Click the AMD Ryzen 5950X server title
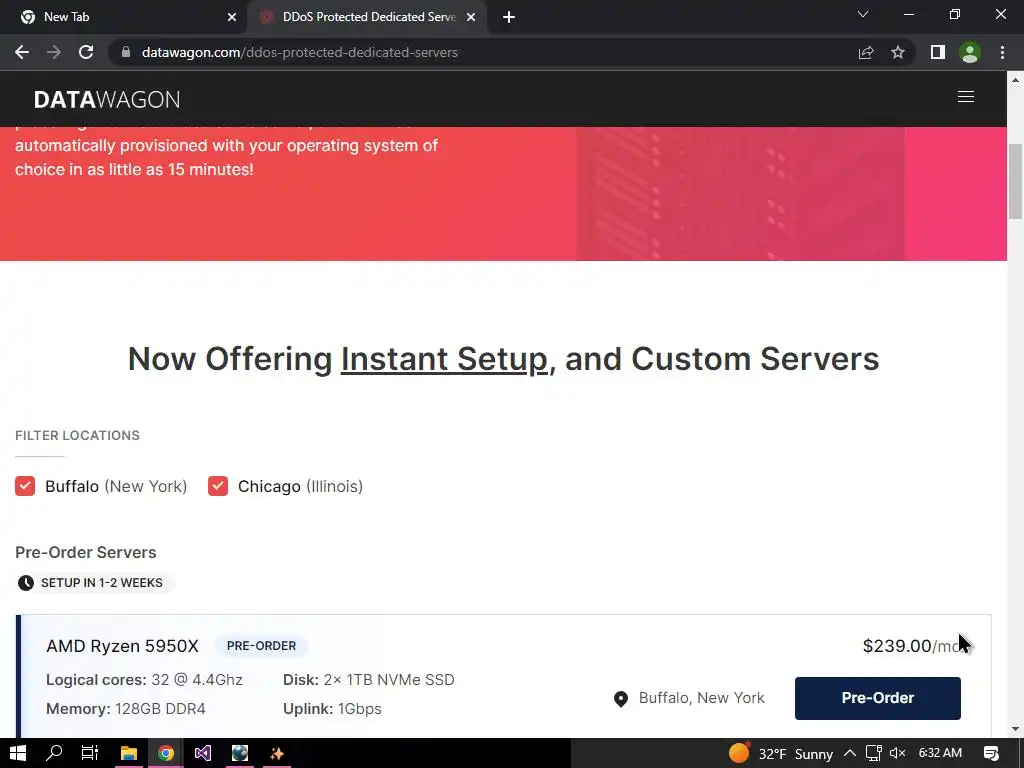The image size is (1024, 768). 122,646
